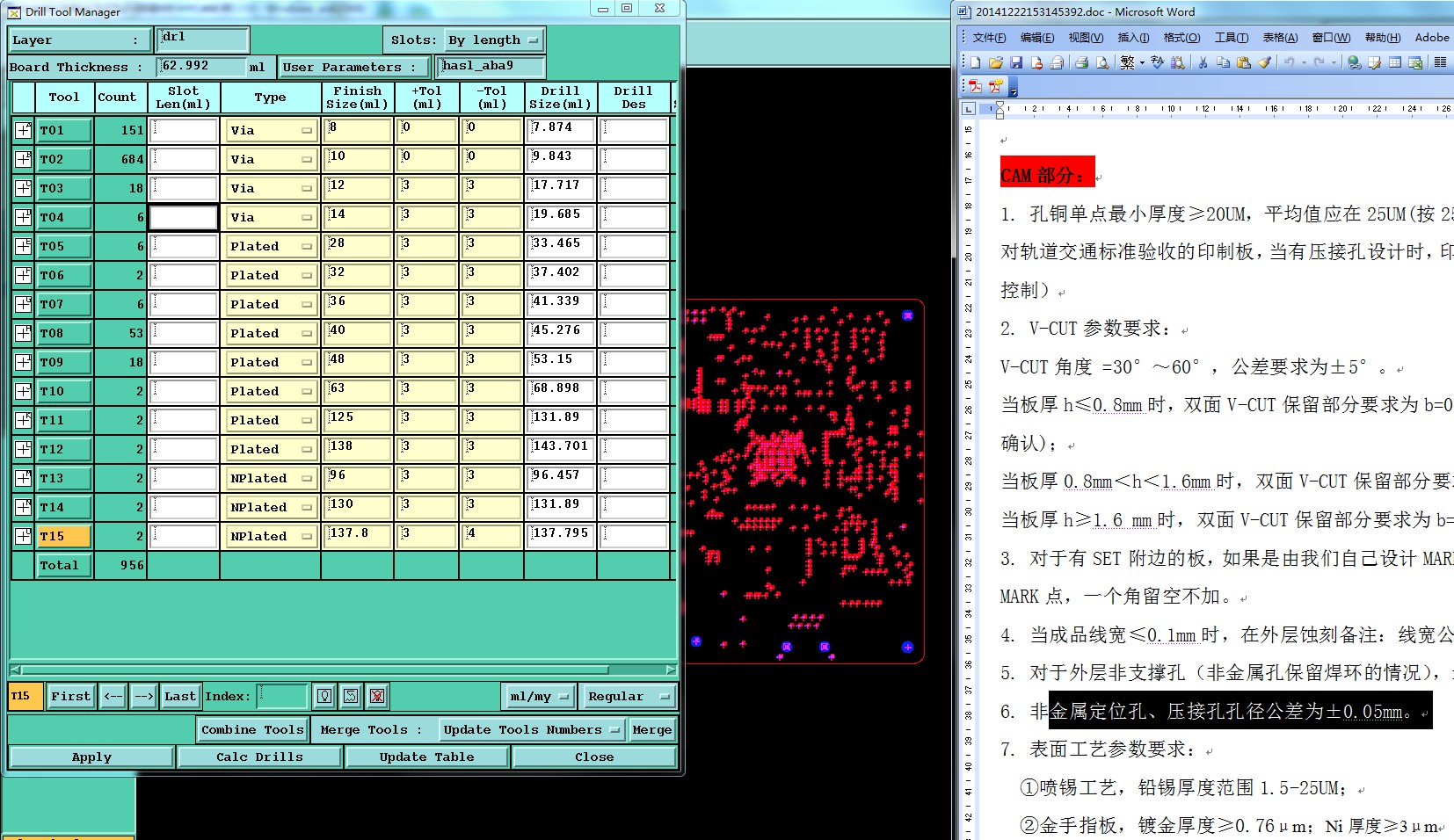
Task: Click Save floppy icon in Word toolbar
Action: pyautogui.click(x=1016, y=62)
